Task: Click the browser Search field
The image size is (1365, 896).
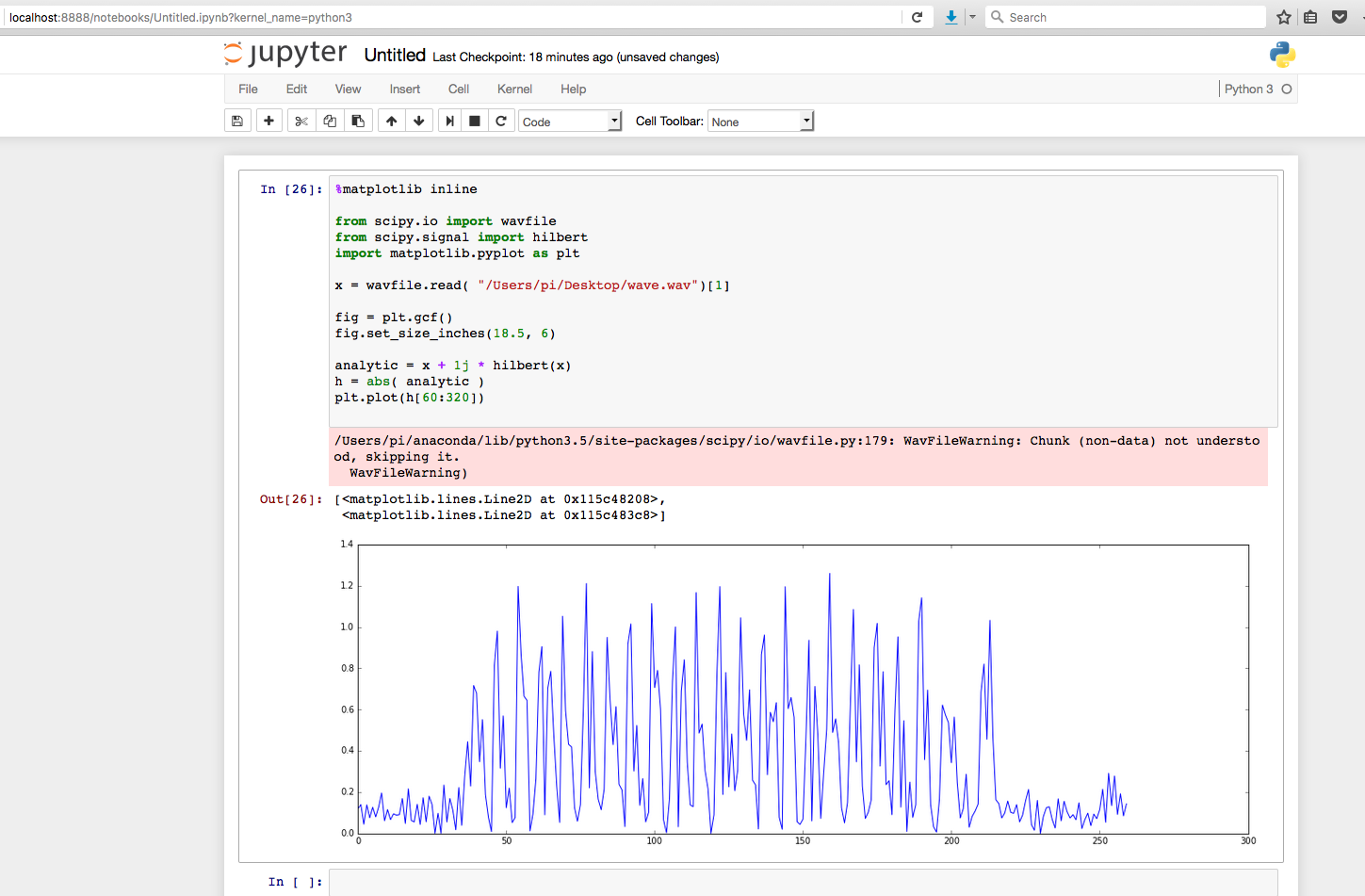Action: 1126,17
